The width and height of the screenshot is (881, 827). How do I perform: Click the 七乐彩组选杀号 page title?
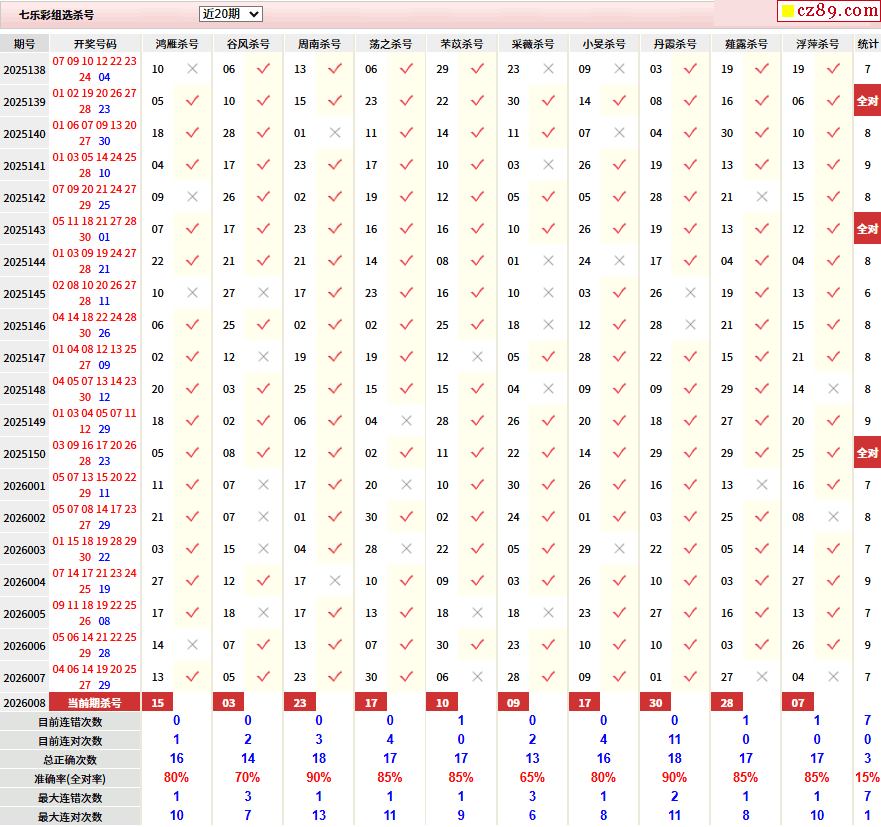(x=56, y=15)
